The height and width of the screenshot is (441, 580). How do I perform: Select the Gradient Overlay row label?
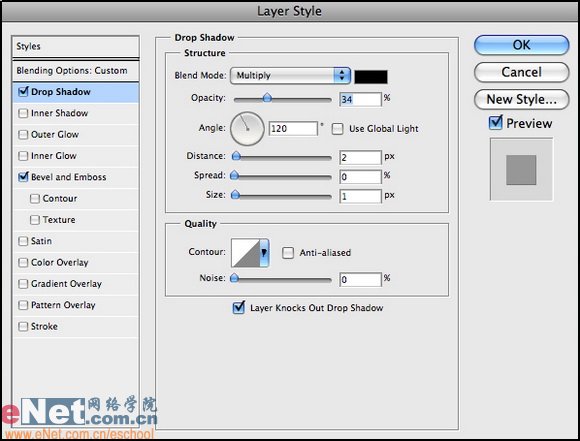(66, 284)
